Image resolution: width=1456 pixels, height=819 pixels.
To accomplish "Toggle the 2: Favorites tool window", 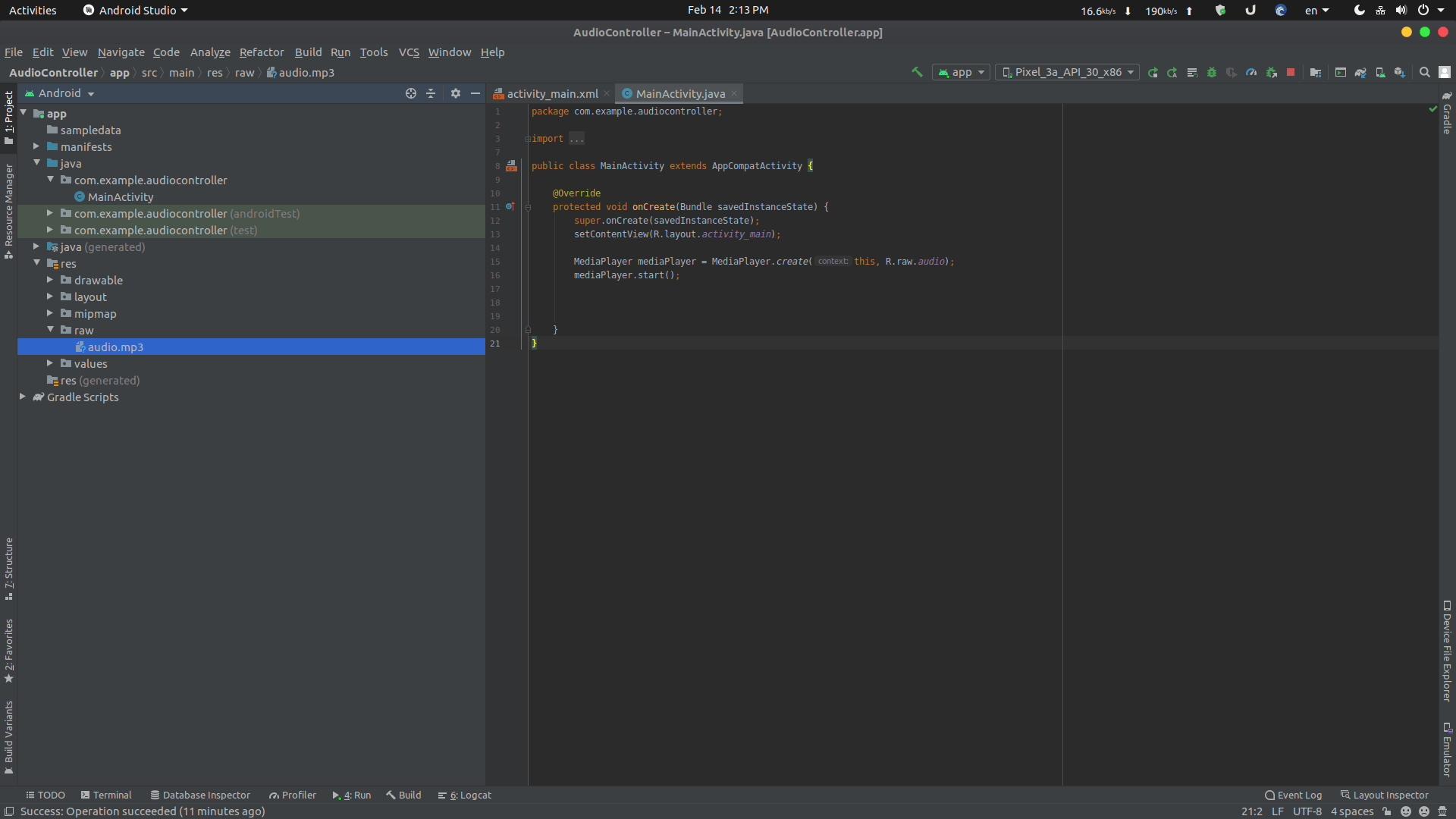I will (x=9, y=651).
